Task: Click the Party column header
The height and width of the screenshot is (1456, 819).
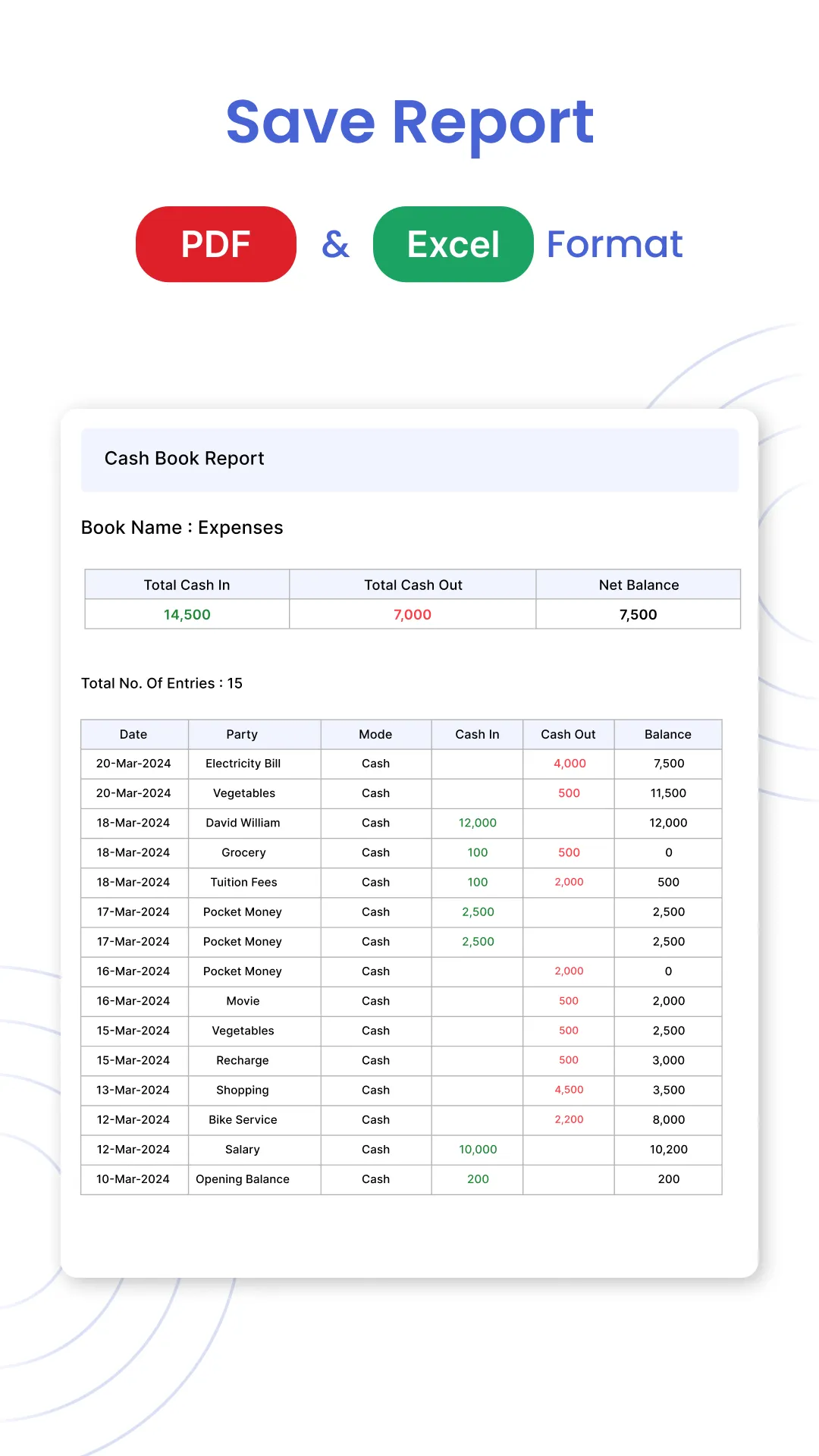Action: [x=255, y=734]
